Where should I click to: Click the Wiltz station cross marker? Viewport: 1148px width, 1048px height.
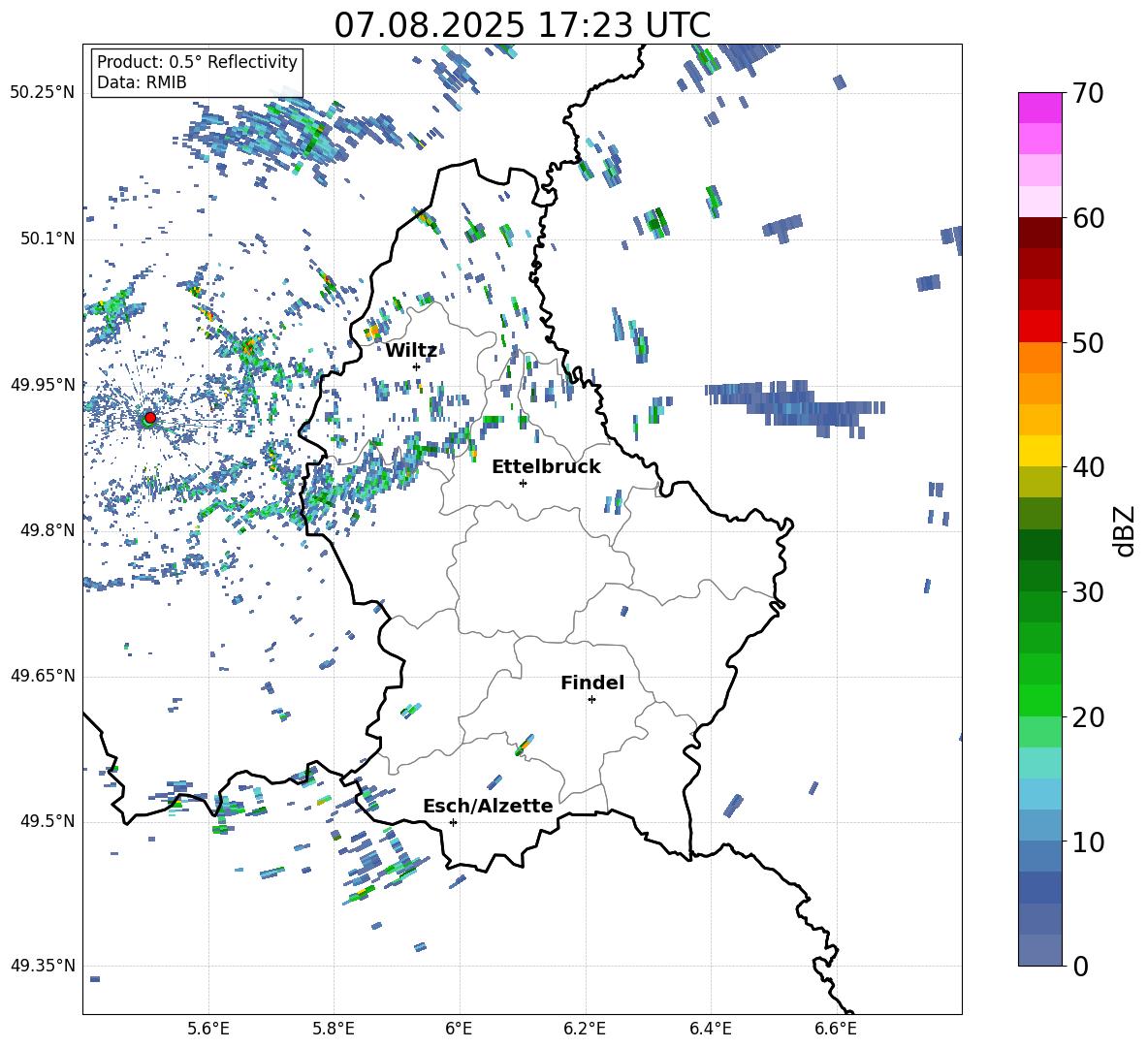416,366
